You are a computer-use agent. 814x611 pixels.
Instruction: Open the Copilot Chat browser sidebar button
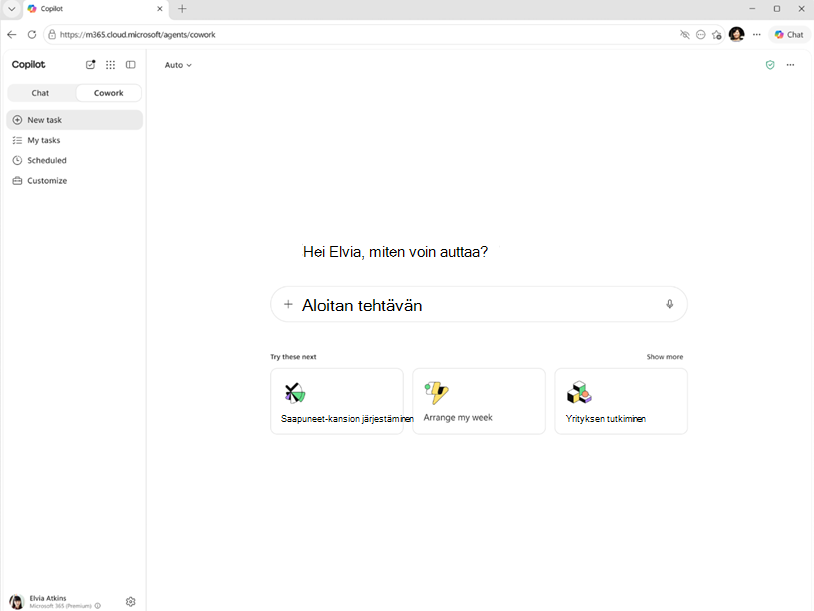789,34
